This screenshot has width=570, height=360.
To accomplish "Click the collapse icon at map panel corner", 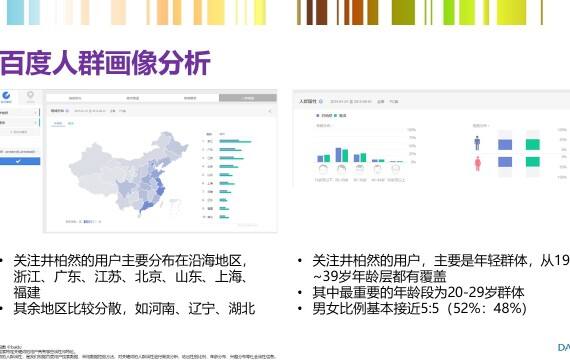I will tap(270, 111).
